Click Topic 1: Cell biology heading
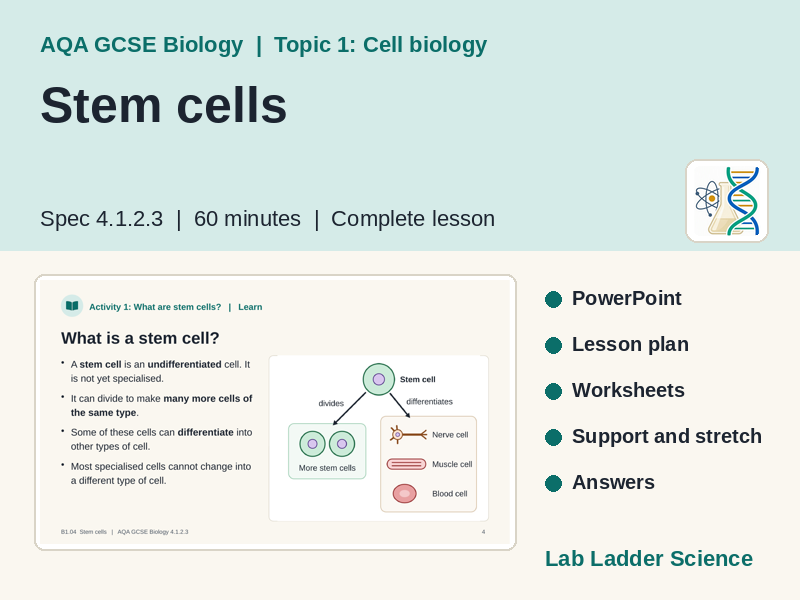Viewport: 800px width, 600px height. click(381, 45)
